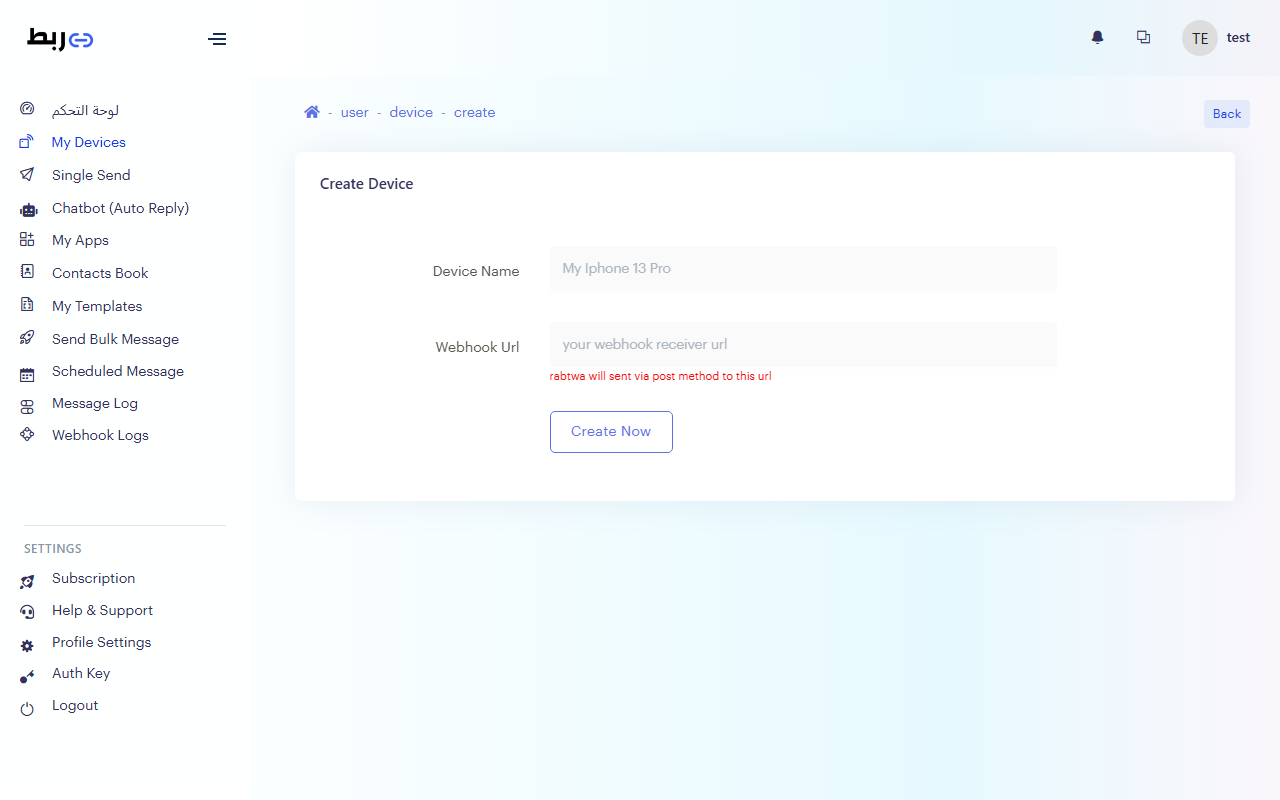
Task: Focus the Device Name input field
Action: 802,269
